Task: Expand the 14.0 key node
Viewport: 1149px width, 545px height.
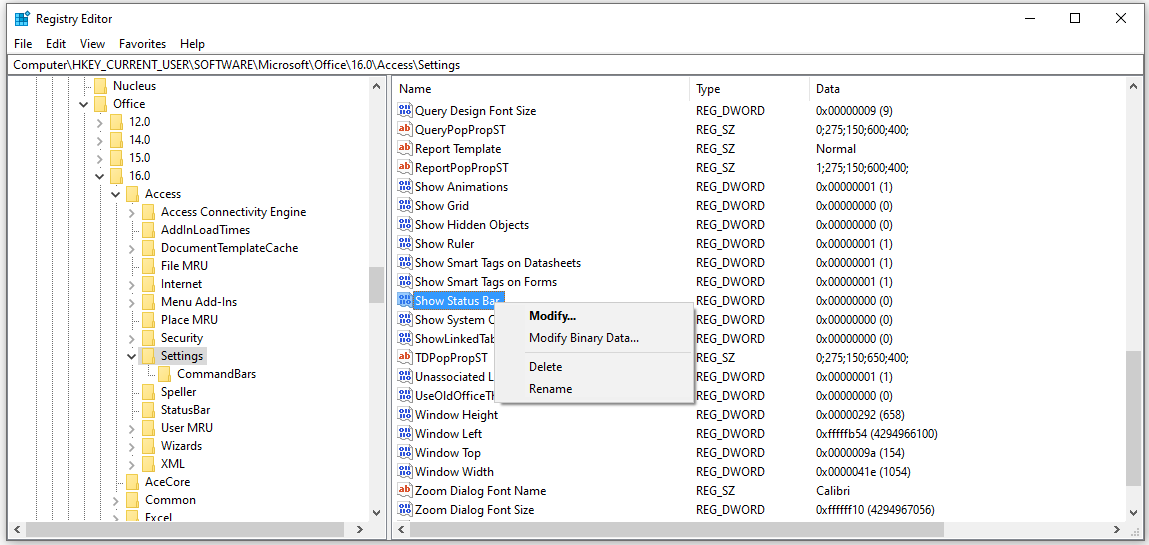Action: click(100, 140)
